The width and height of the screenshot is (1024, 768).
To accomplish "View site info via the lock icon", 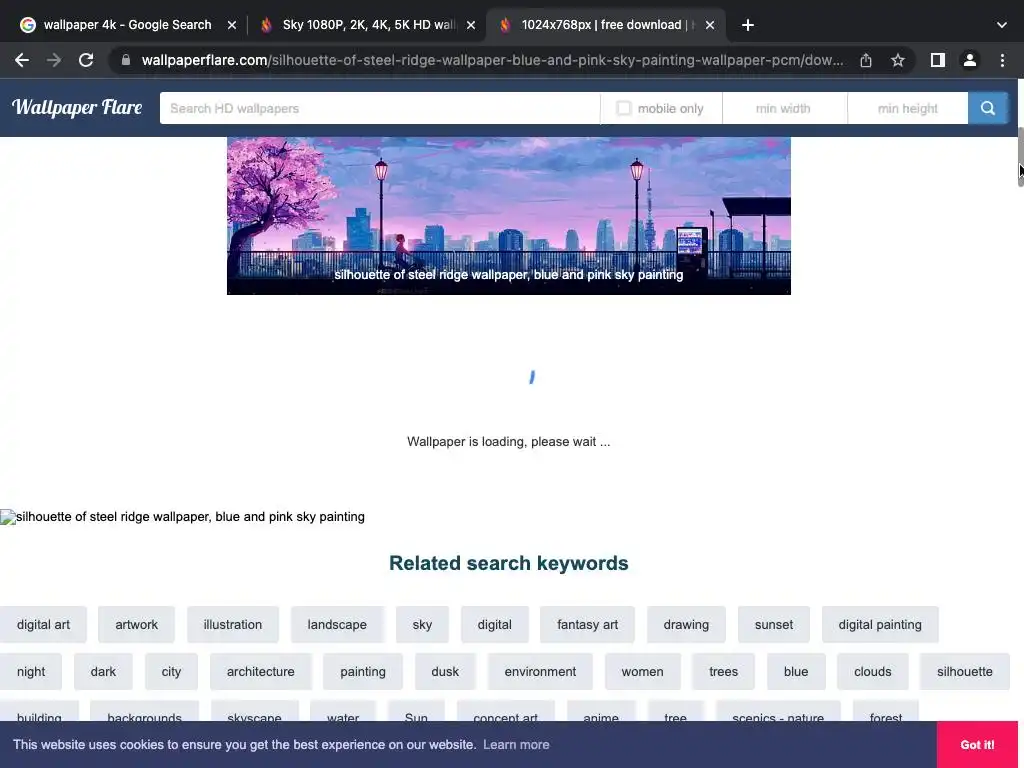I will coord(126,60).
